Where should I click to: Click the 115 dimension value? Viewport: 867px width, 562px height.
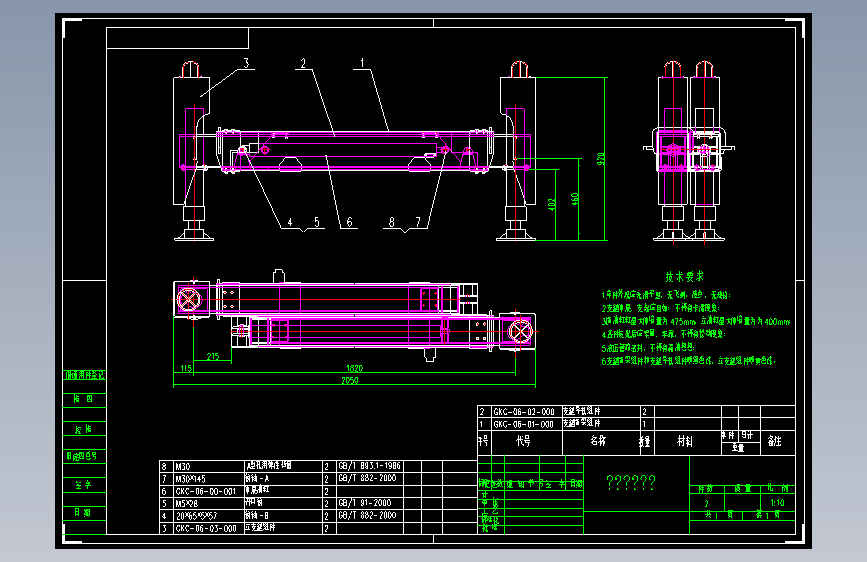point(186,368)
